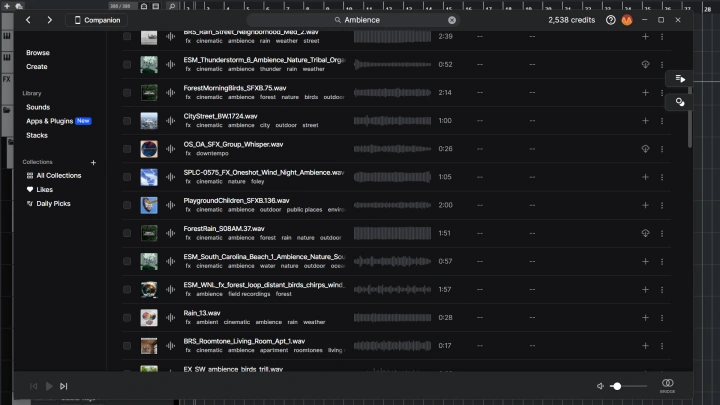Screen dimensions: 720x405
Task: Select checkbox for SPLC-0575 Wind Night Ambience
Action: coord(127,177)
